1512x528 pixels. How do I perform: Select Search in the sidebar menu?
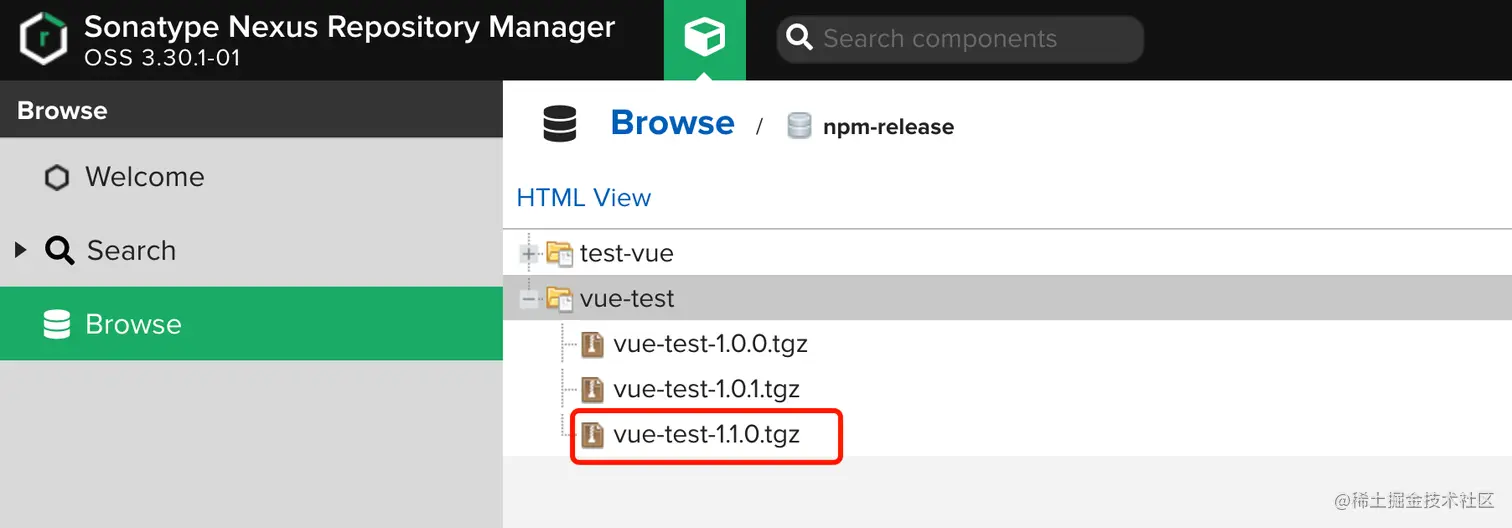(x=131, y=250)
